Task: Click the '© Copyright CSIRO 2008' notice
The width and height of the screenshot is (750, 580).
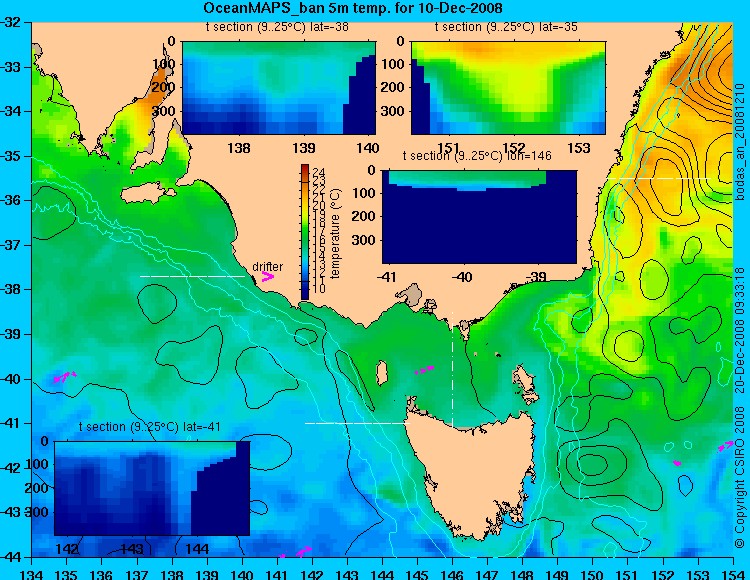Action: coord(740,475)
